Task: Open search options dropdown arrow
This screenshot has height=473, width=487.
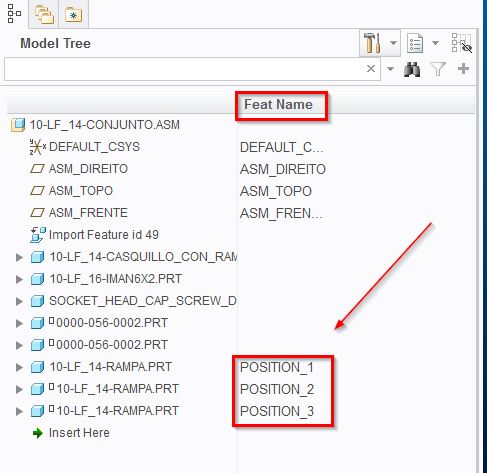Action: (x=390, y=69)
